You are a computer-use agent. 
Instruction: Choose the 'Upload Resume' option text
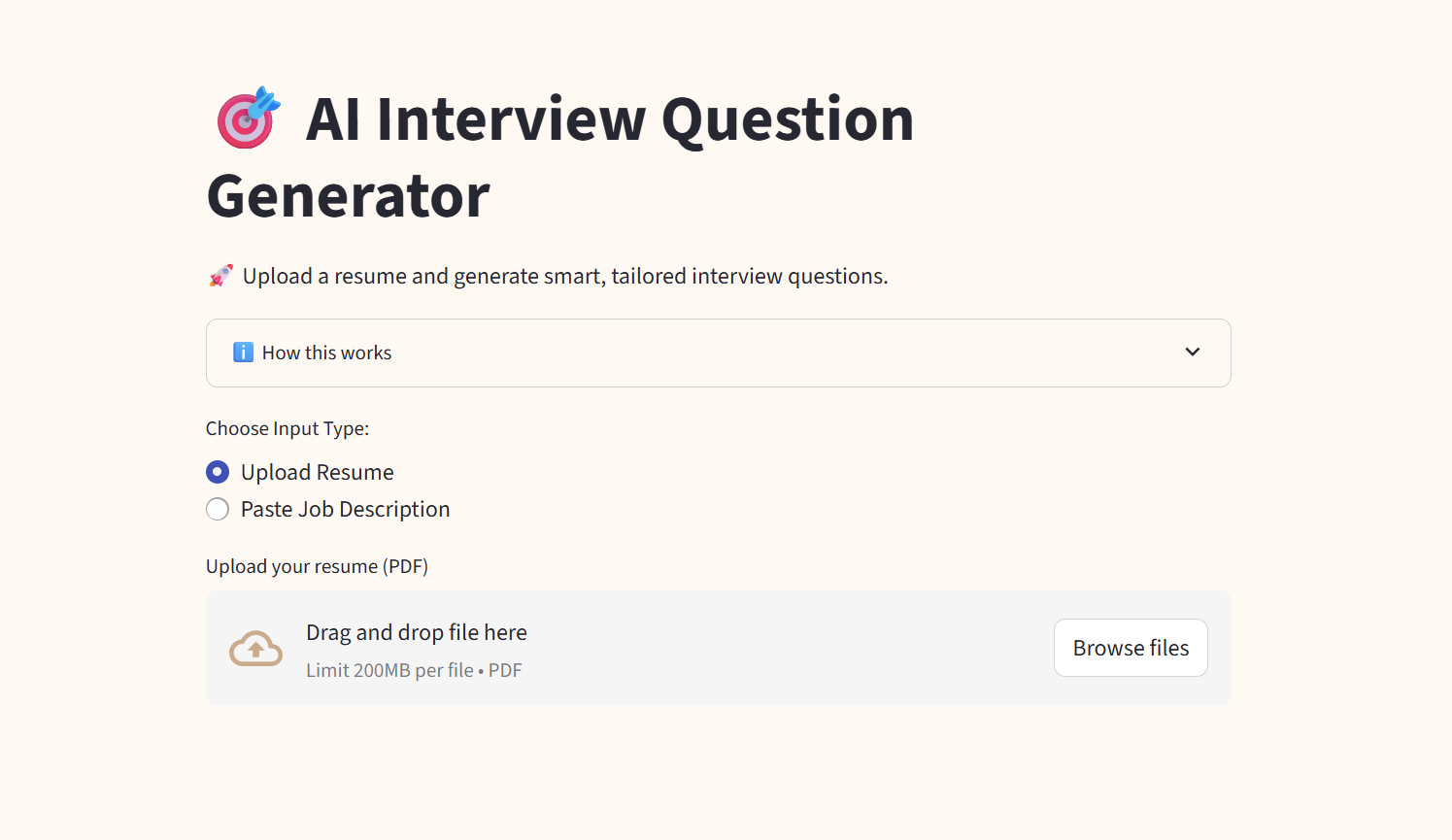point(318,472)
